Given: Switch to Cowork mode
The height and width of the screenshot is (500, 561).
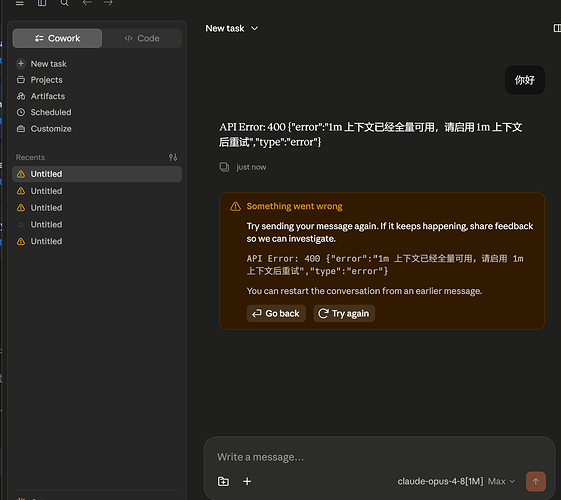Looking at the screenshot, I should pos(57,38).
